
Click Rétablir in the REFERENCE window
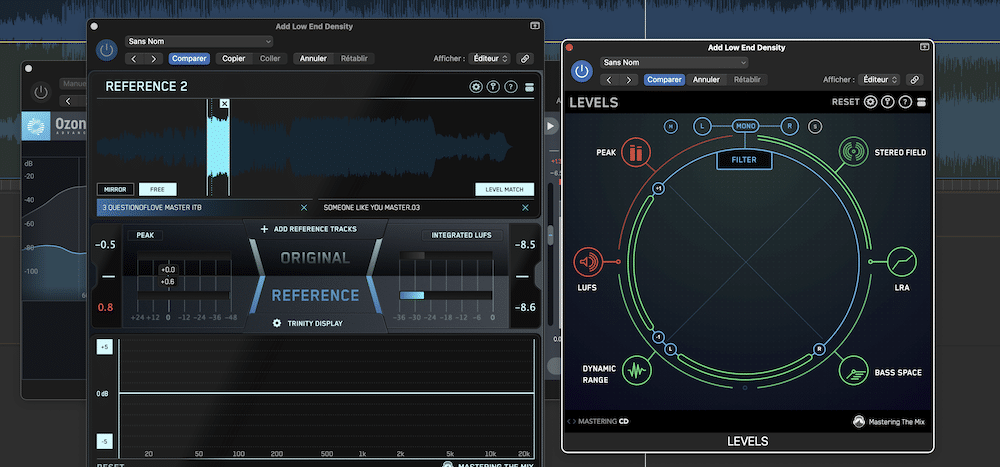354,59
